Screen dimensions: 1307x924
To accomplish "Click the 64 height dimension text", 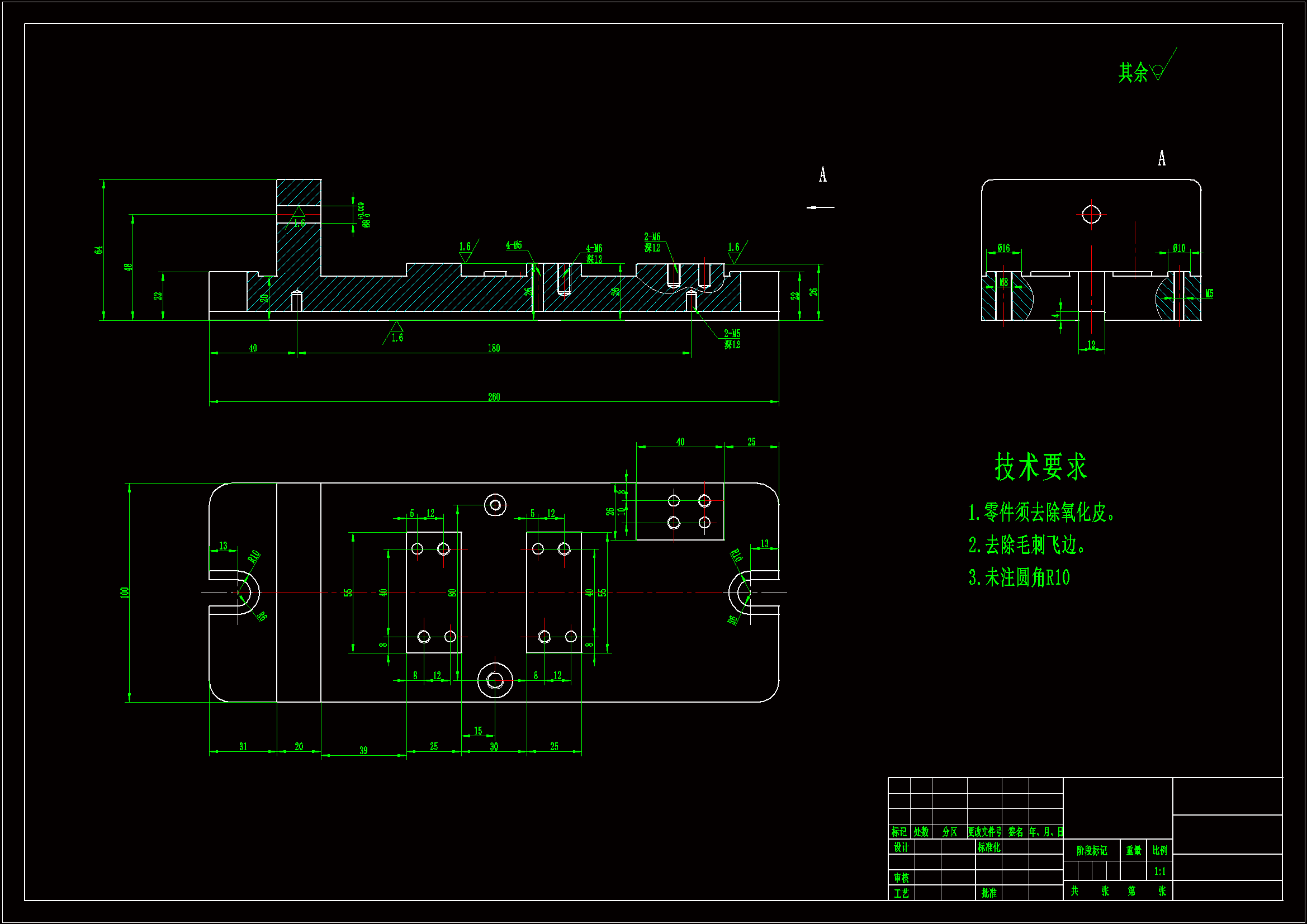I will tap(99, 250).
